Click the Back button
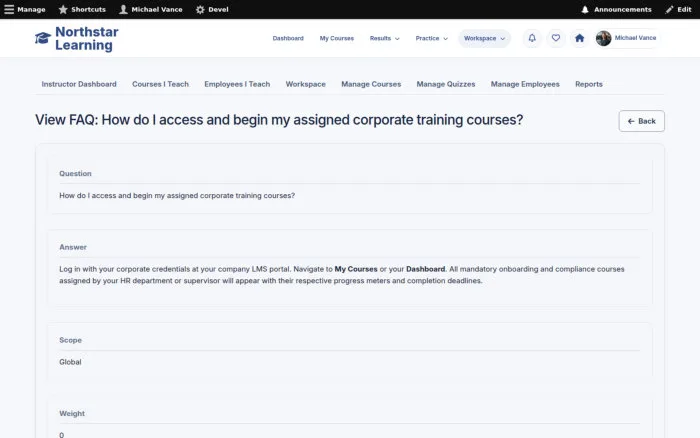This screenshot has width=700, height=438. 642,121
